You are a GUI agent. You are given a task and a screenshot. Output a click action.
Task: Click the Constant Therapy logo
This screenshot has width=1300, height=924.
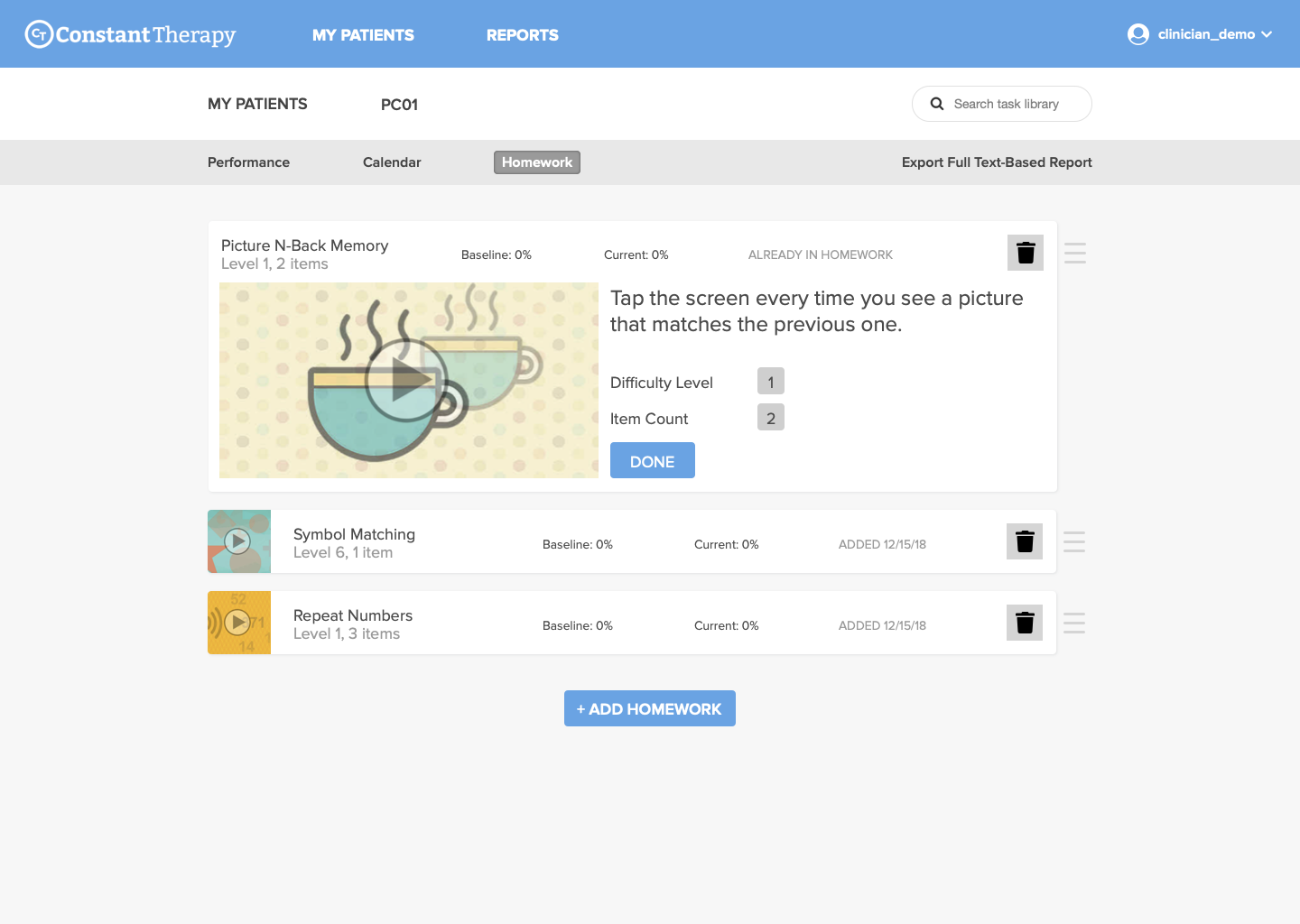pos(130,34)
